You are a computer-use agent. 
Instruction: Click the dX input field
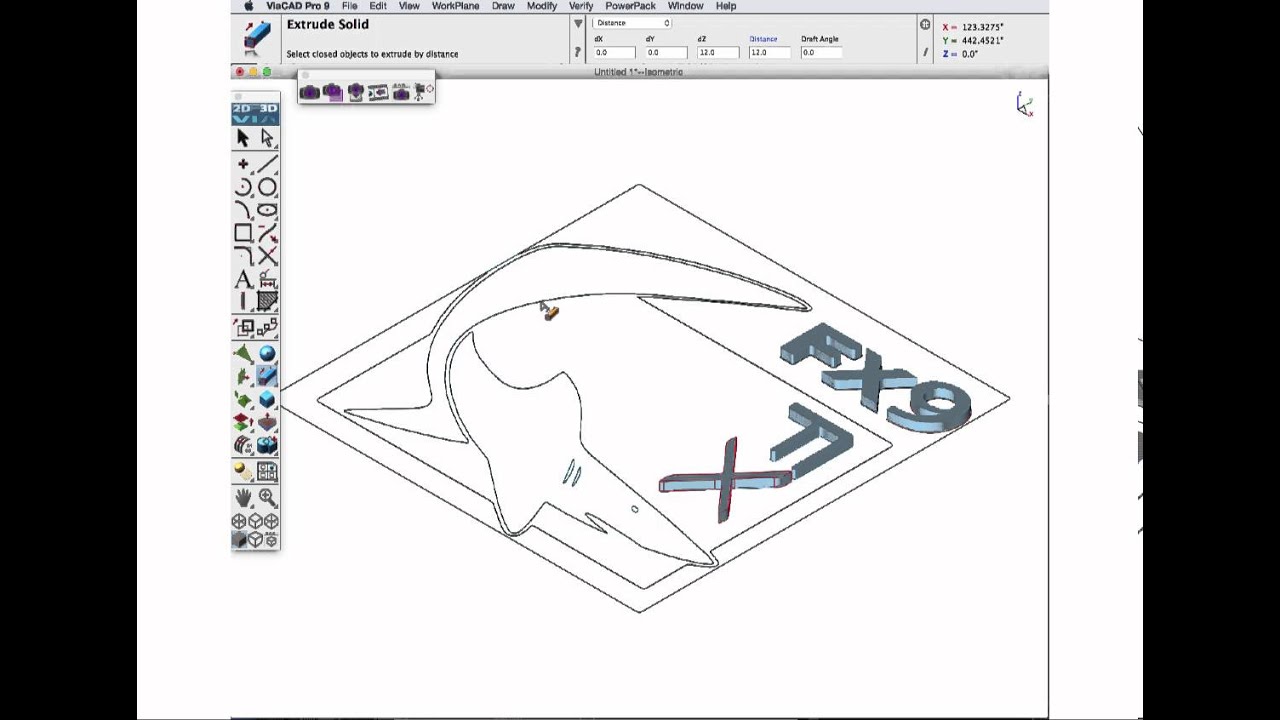pos(614,53)
